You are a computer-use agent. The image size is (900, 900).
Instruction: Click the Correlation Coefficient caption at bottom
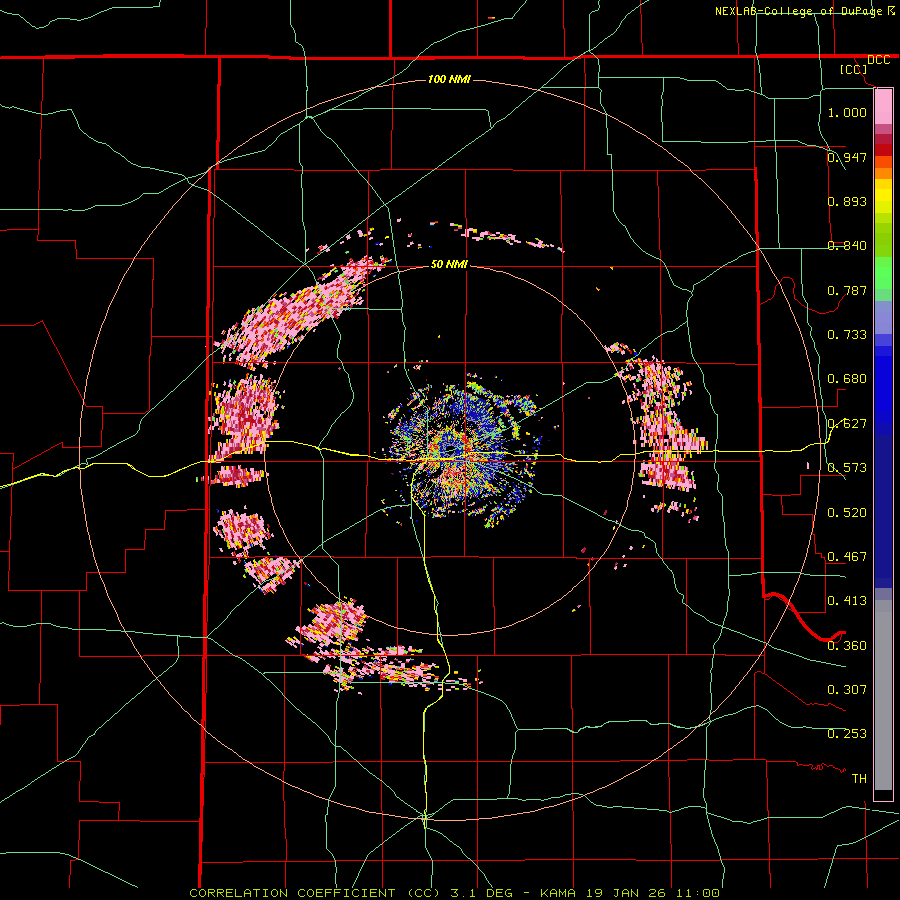pos(454,893)
